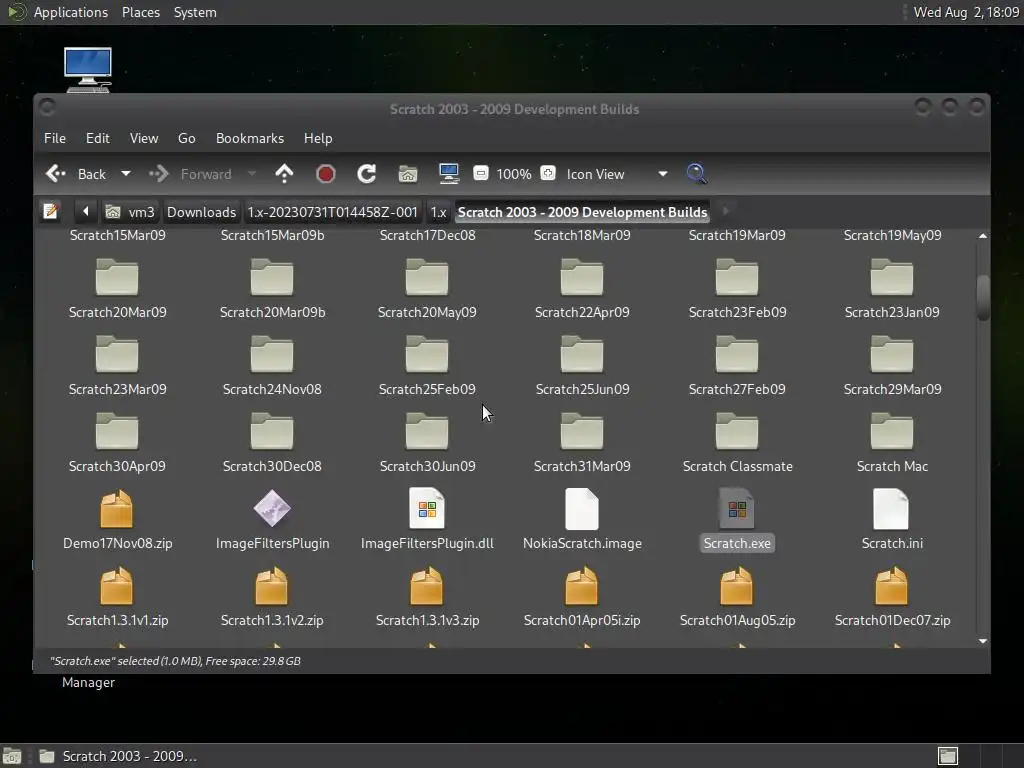The height and width of the screenshot is (768, 1024).
Task: Click the Search magnifier icon
Action: tap(696, 174)
